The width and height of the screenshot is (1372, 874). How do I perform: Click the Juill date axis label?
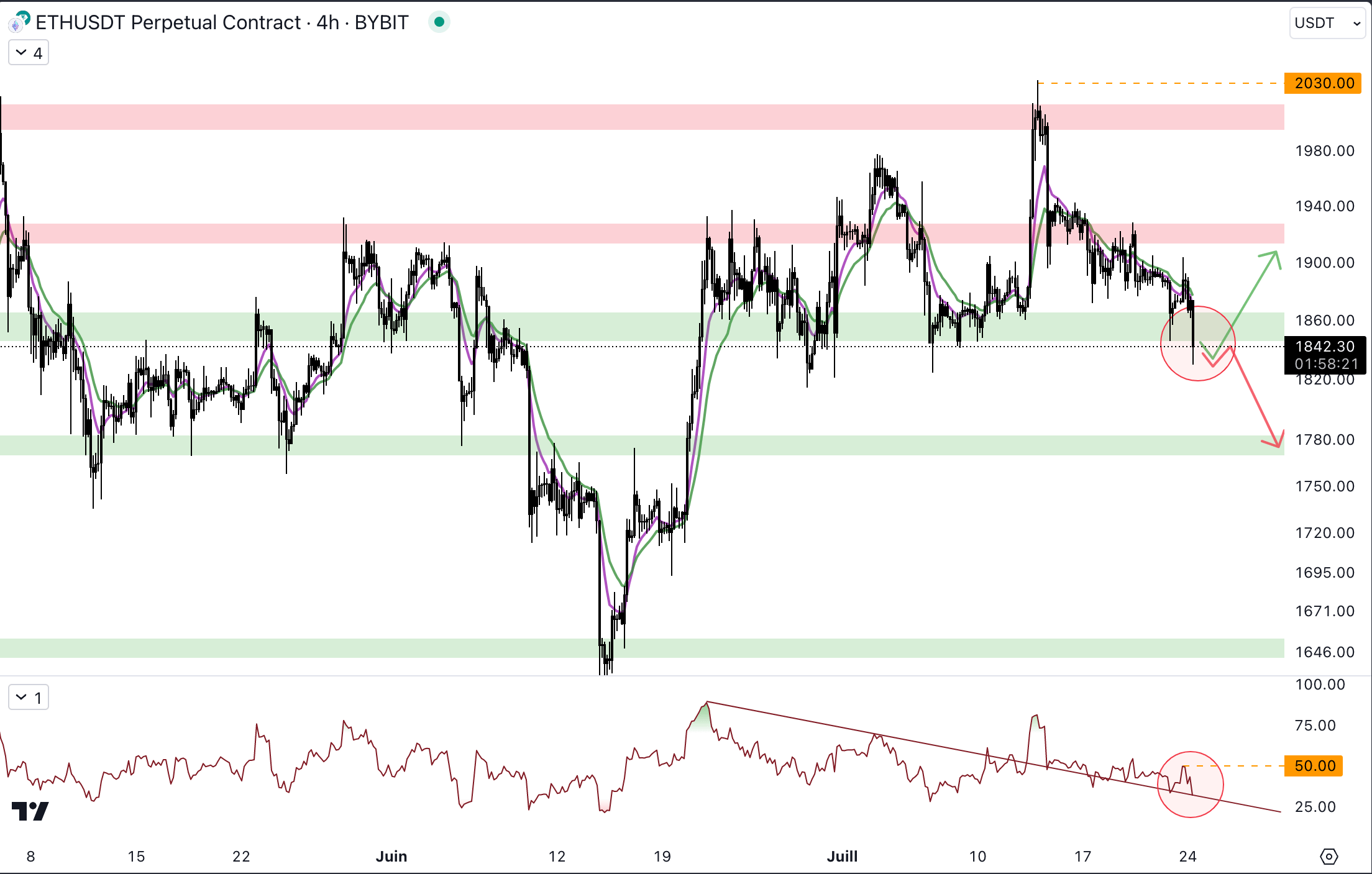tap(842, 857)
